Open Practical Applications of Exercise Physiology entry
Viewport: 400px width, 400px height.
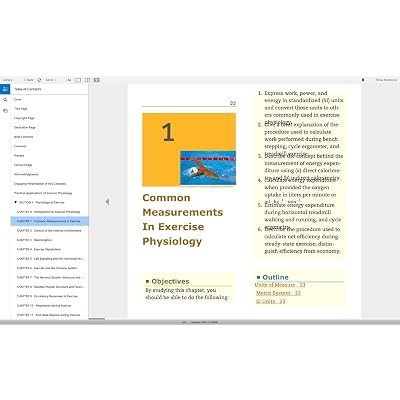(x=43, y=193)
